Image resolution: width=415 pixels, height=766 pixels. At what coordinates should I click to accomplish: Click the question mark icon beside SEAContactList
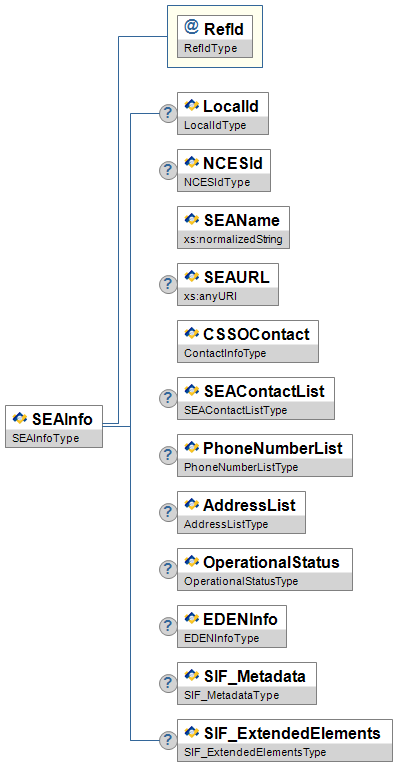coord(168,398)
